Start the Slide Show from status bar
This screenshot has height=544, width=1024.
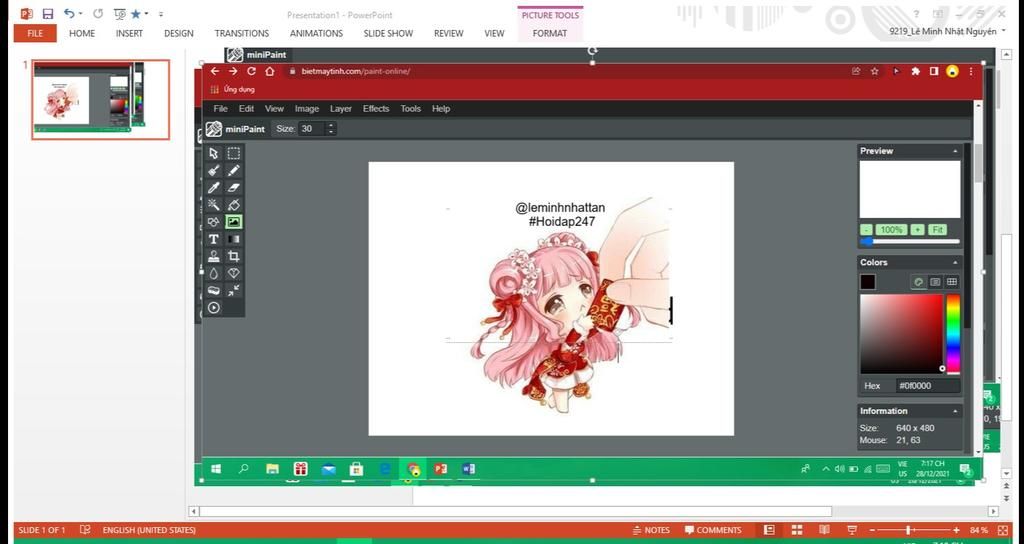(852, 530)
